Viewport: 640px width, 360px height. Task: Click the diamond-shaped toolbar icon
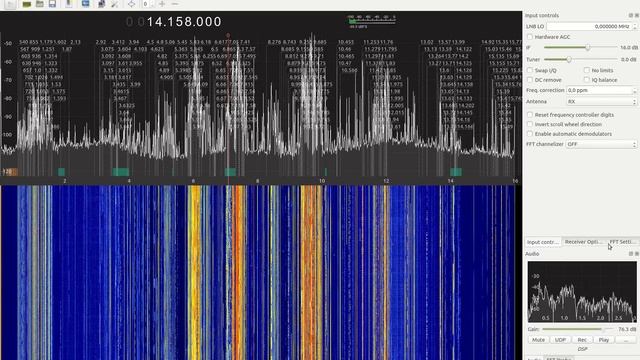point(131,4)
